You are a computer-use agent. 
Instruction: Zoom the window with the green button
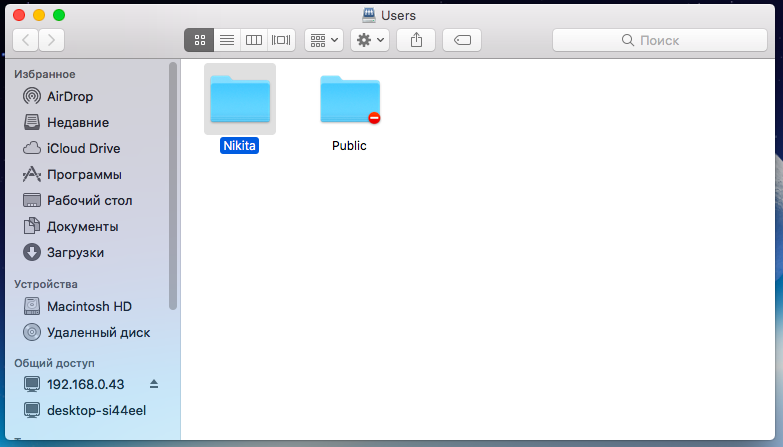point(59,15)
